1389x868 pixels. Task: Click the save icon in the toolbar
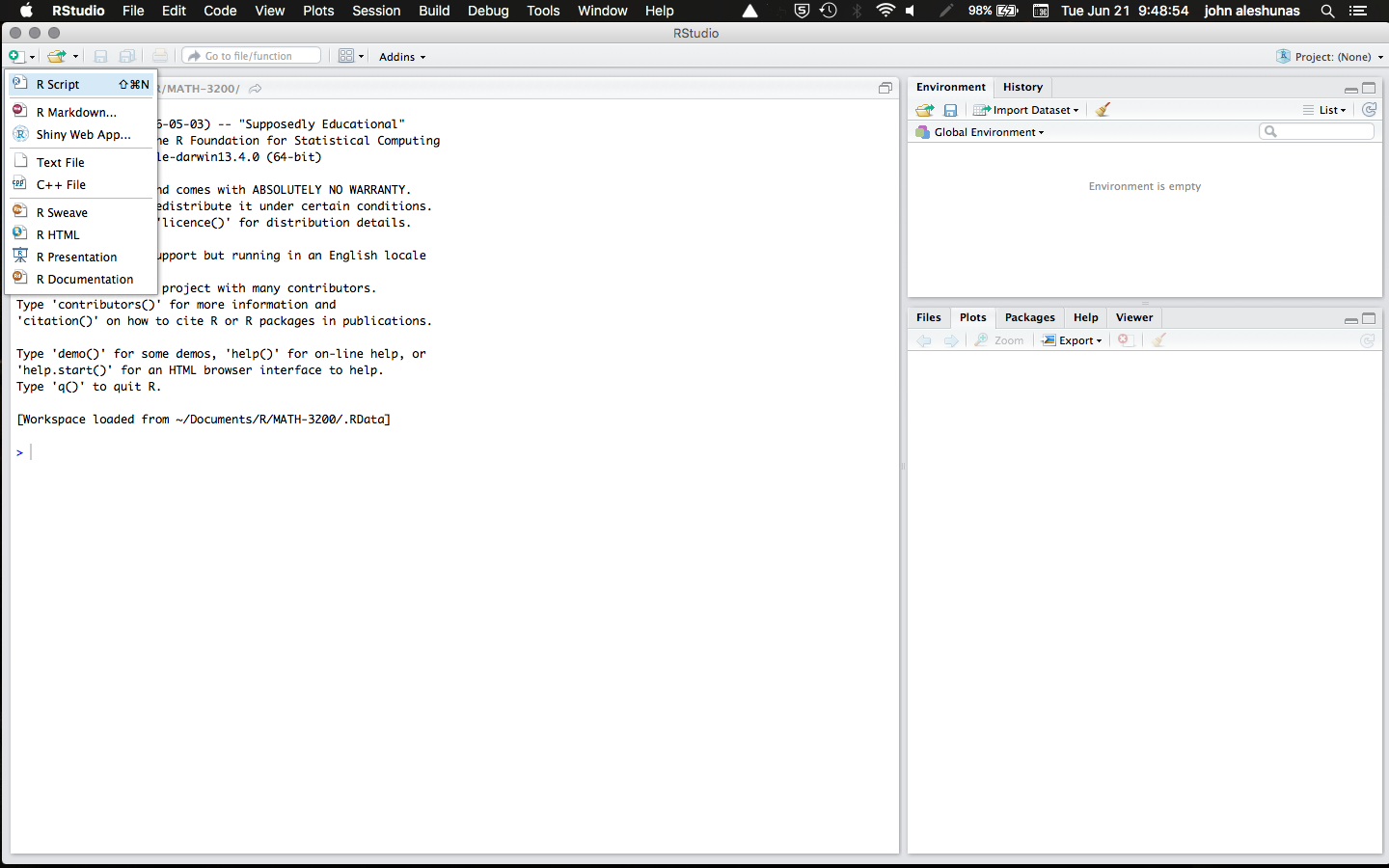click(x=100, y=55)
